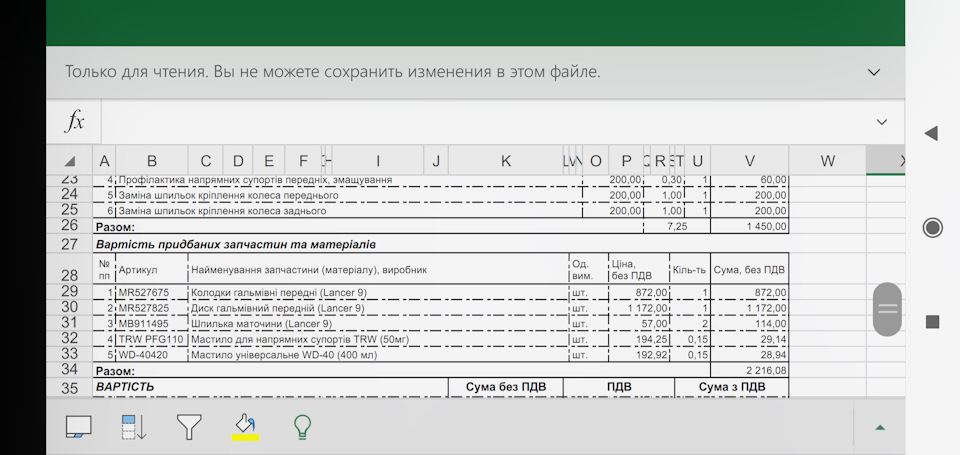Viewport: 960px width, 455px height.
Task: Click the 'Артикул' column heading cell
Action: (x=151, y=269)
